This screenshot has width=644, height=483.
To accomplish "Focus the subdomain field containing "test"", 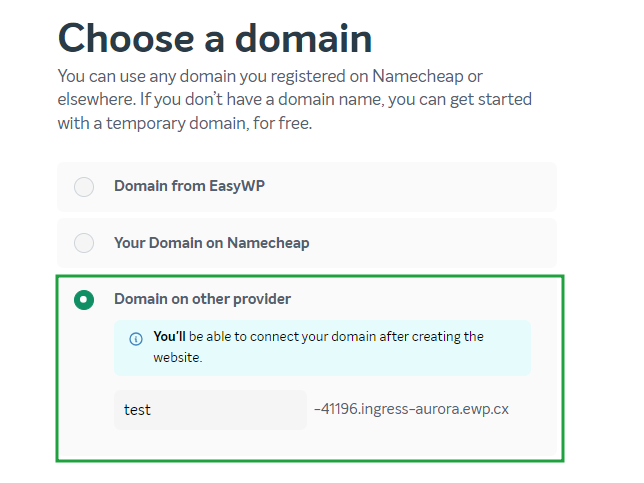I will 210,409.
